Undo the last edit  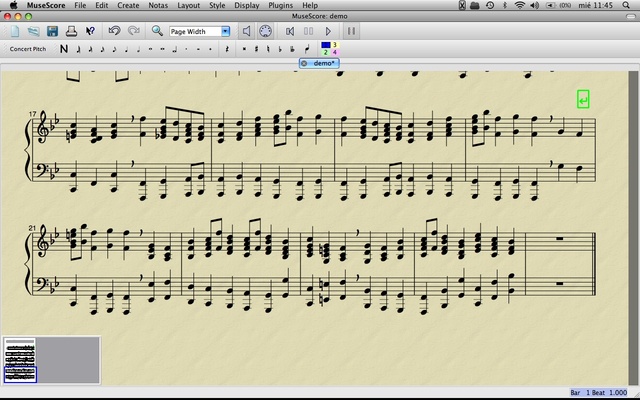click(x=114, y=31)
